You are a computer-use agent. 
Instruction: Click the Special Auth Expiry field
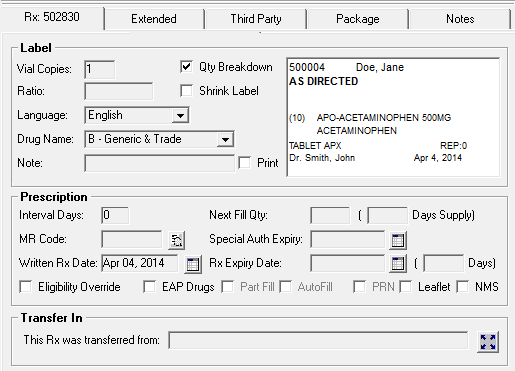[x=347, y=239]
